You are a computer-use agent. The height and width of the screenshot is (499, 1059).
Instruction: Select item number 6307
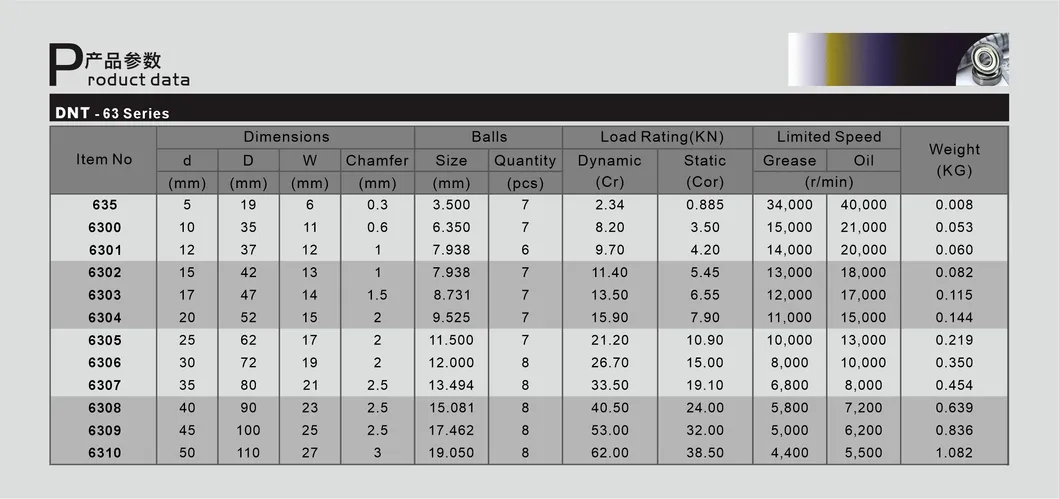[105, 385]
